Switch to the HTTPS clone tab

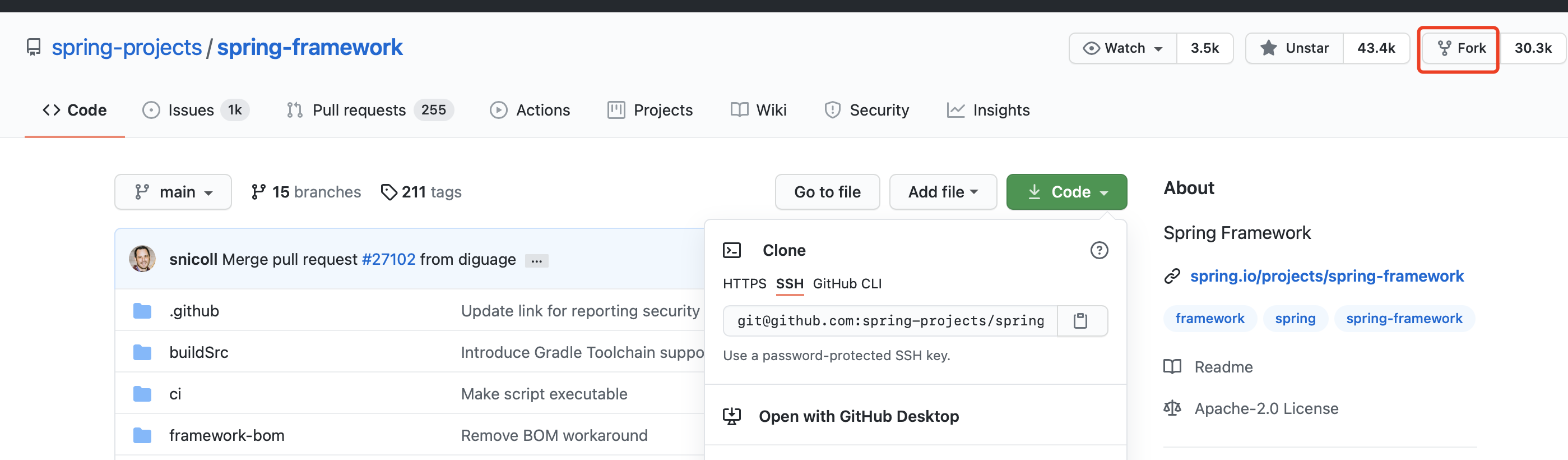tap(744, 284)
